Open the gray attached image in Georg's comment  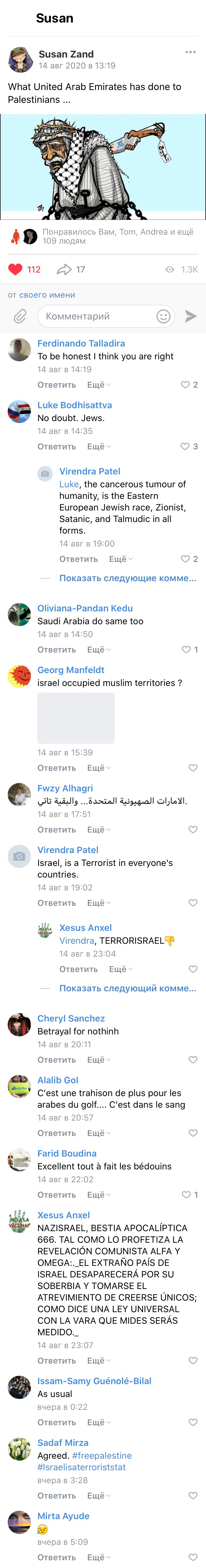76,718
